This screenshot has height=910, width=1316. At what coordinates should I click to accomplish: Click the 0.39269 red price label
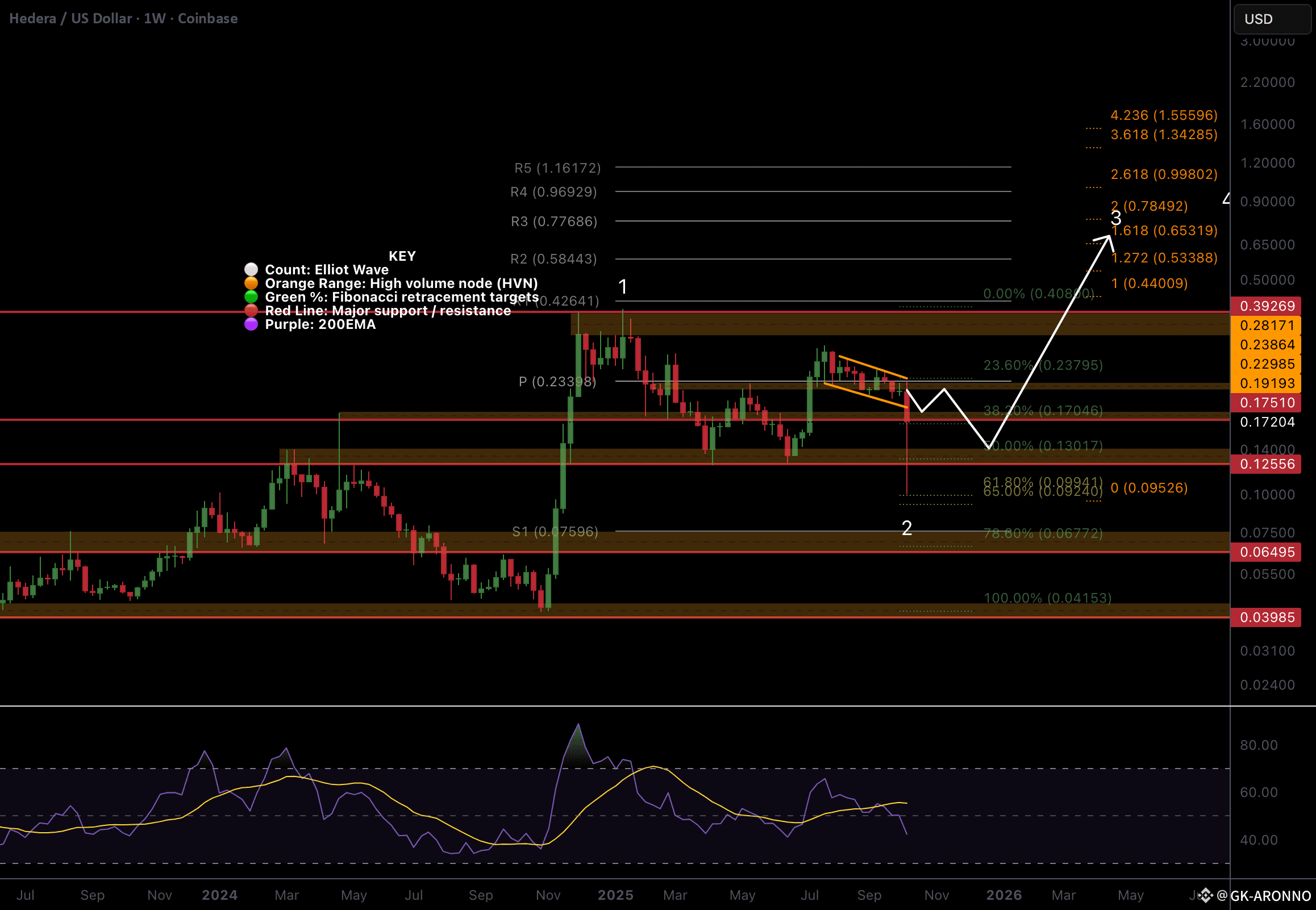pos(1267,306)
